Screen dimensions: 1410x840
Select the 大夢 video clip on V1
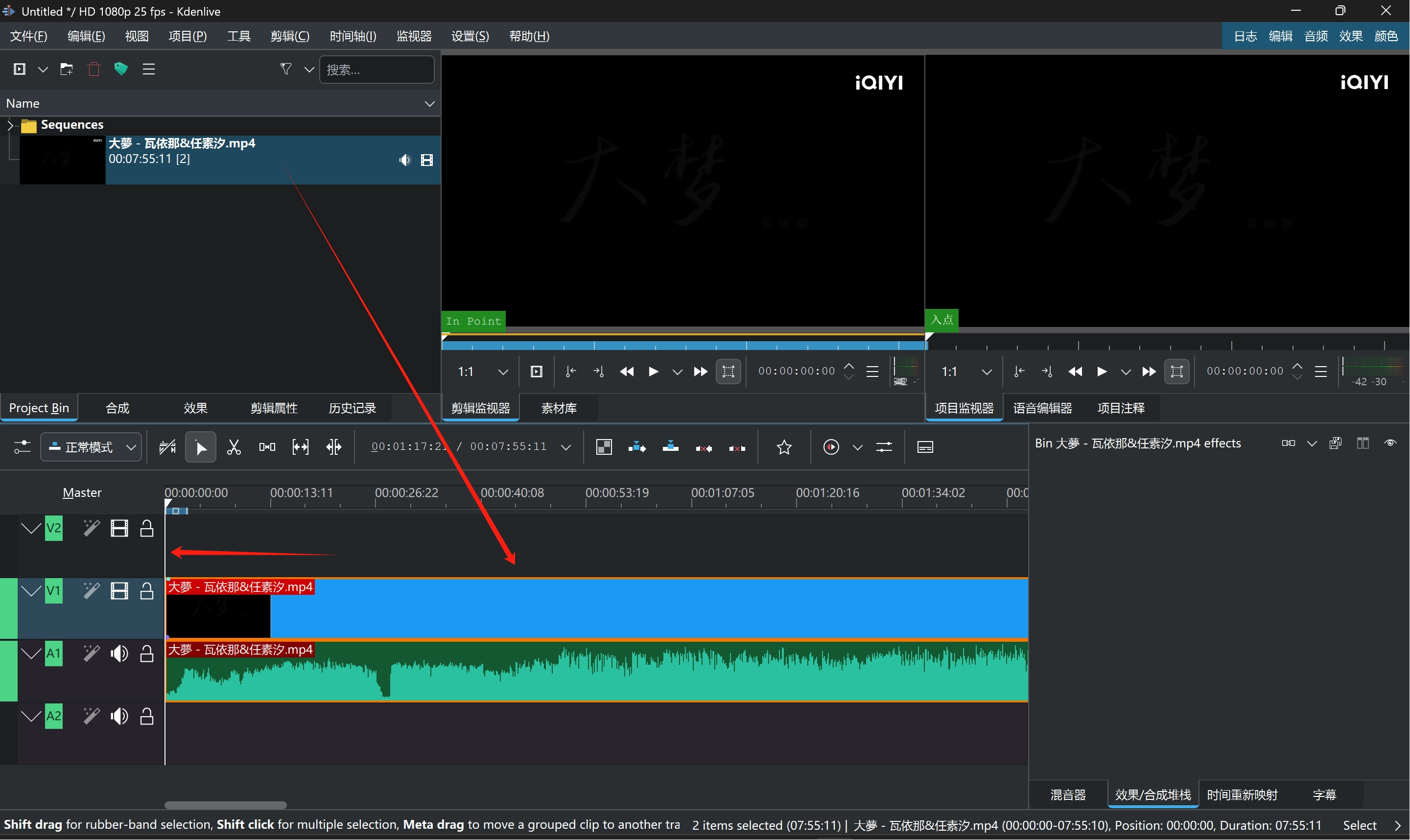pos(597,609)
